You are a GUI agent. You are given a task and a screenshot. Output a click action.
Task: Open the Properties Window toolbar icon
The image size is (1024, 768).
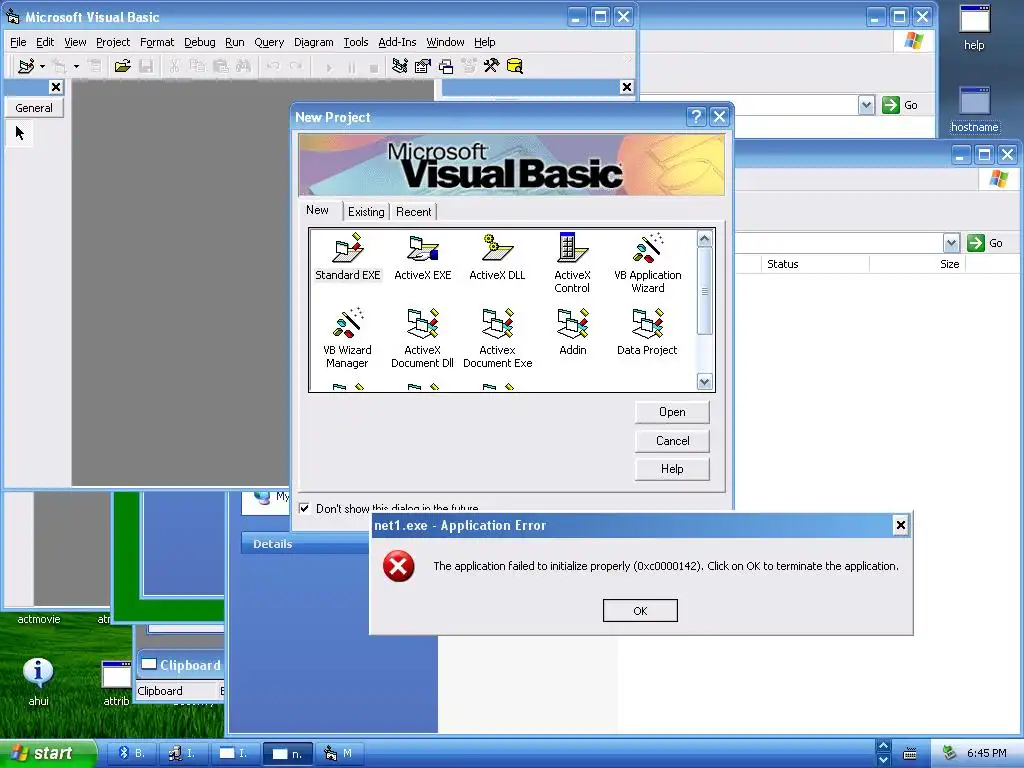[423, 66]
